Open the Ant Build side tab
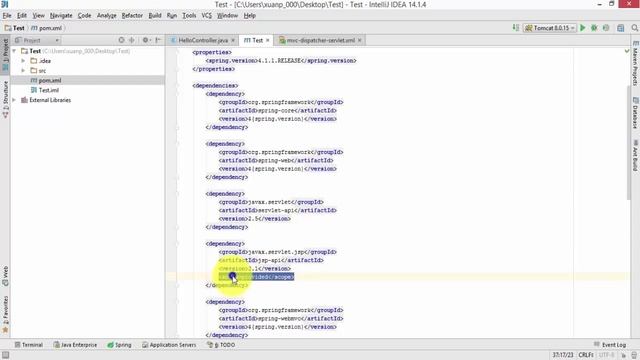 tap(635, 156)
